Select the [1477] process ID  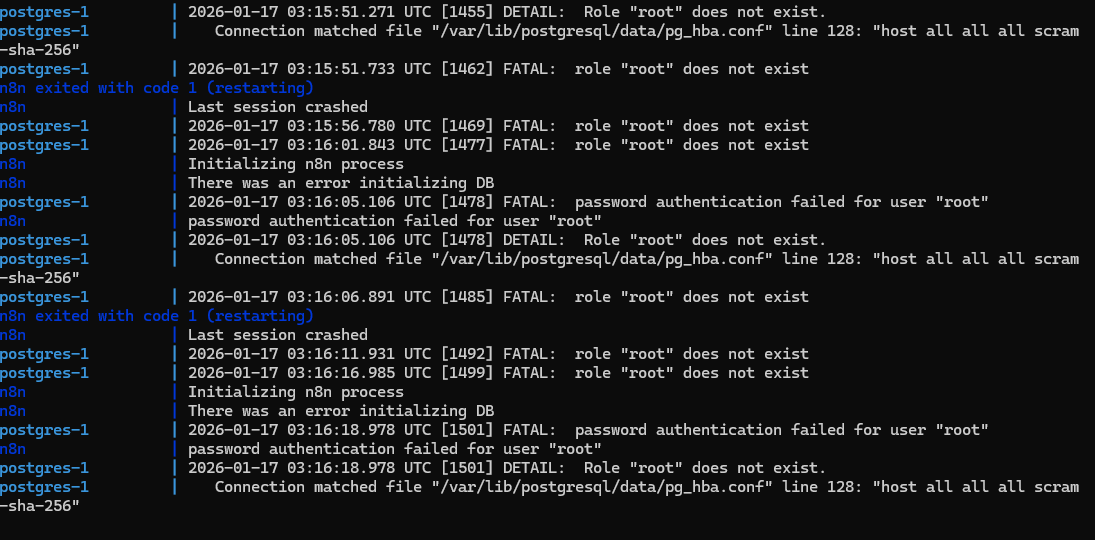click(x=467, y=145)
